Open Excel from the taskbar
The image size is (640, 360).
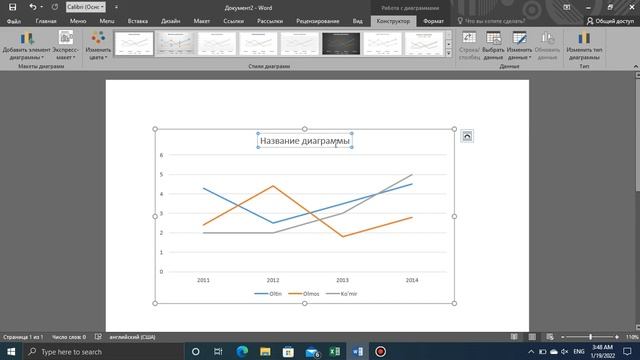pos(335,351)
